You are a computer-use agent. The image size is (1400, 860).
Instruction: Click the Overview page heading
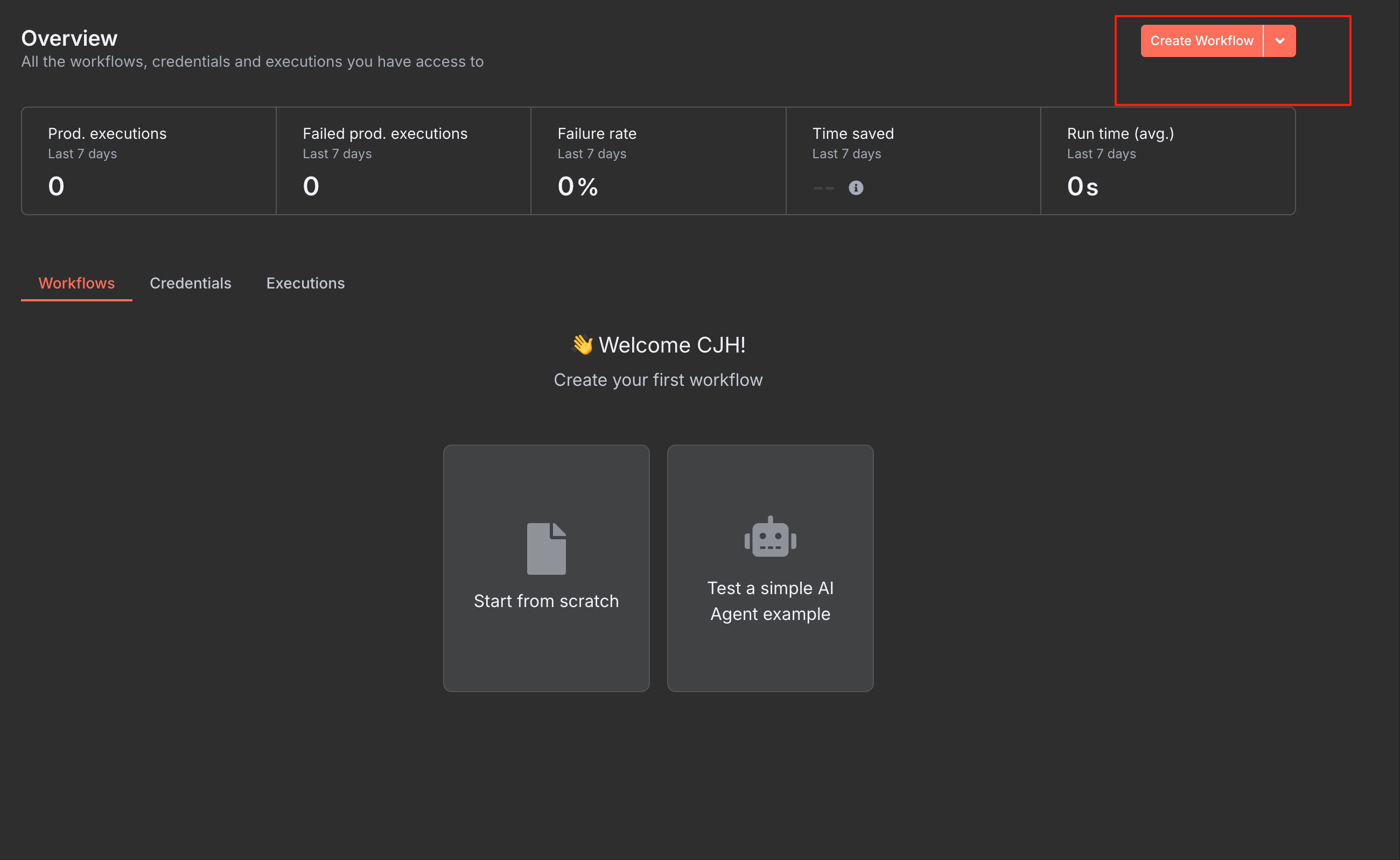click(69, 38)
